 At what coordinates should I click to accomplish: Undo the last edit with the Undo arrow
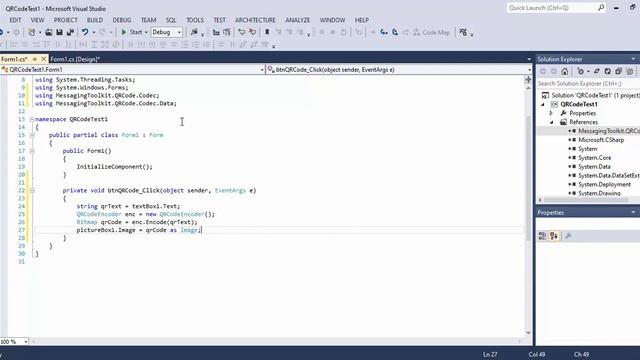pos(84,32)
